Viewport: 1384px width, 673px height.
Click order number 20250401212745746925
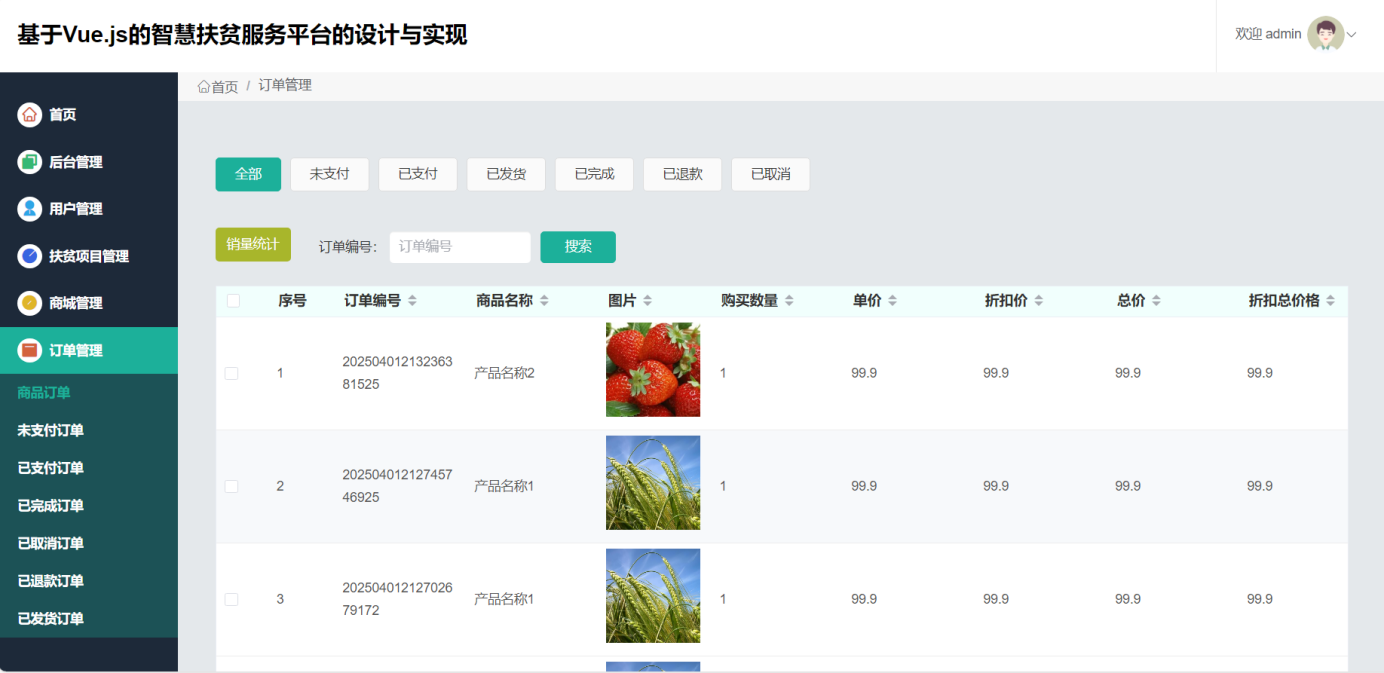[x=397, y=486]
